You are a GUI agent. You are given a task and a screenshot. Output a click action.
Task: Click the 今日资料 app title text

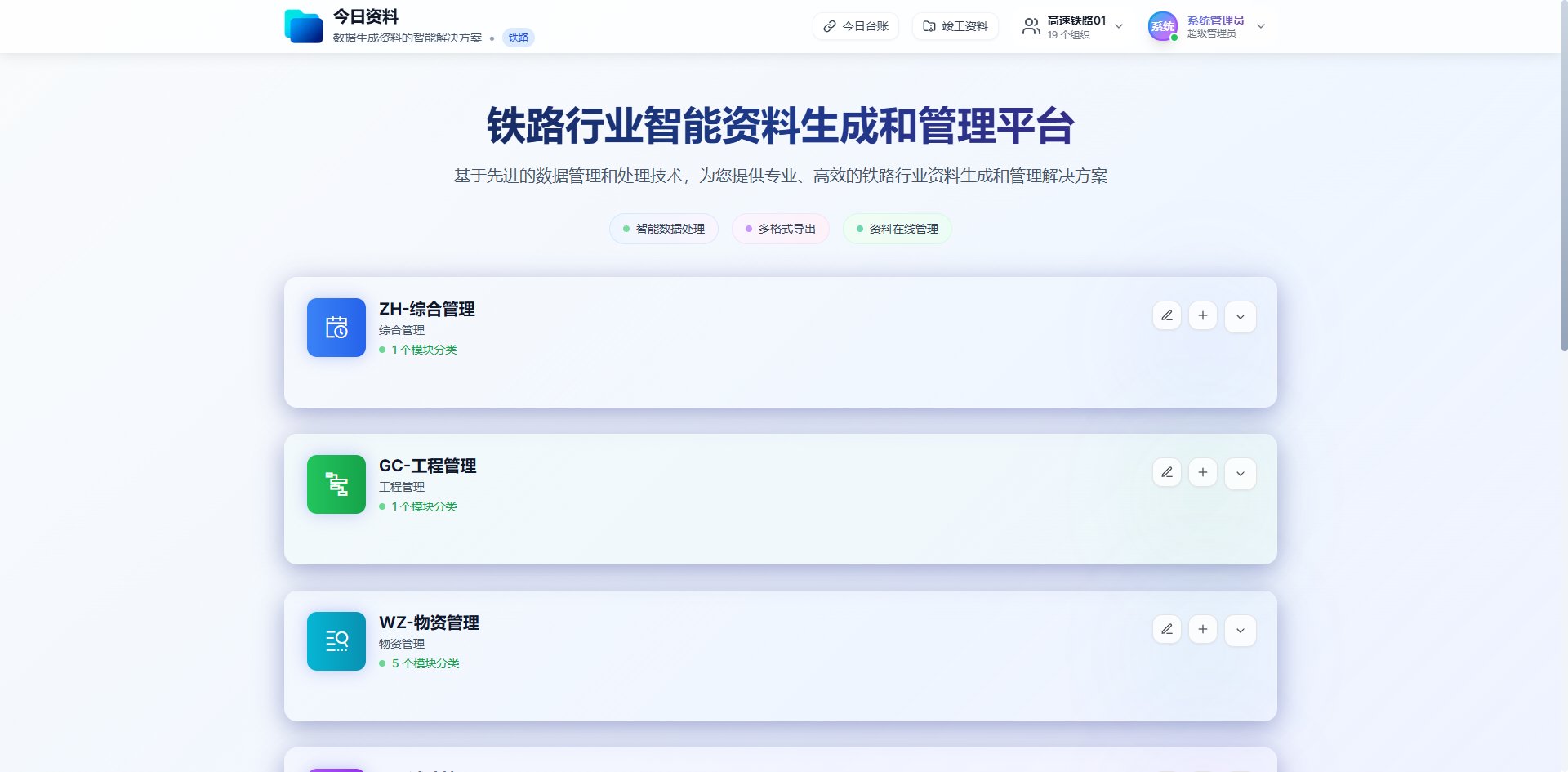click(x=366, y=16)
